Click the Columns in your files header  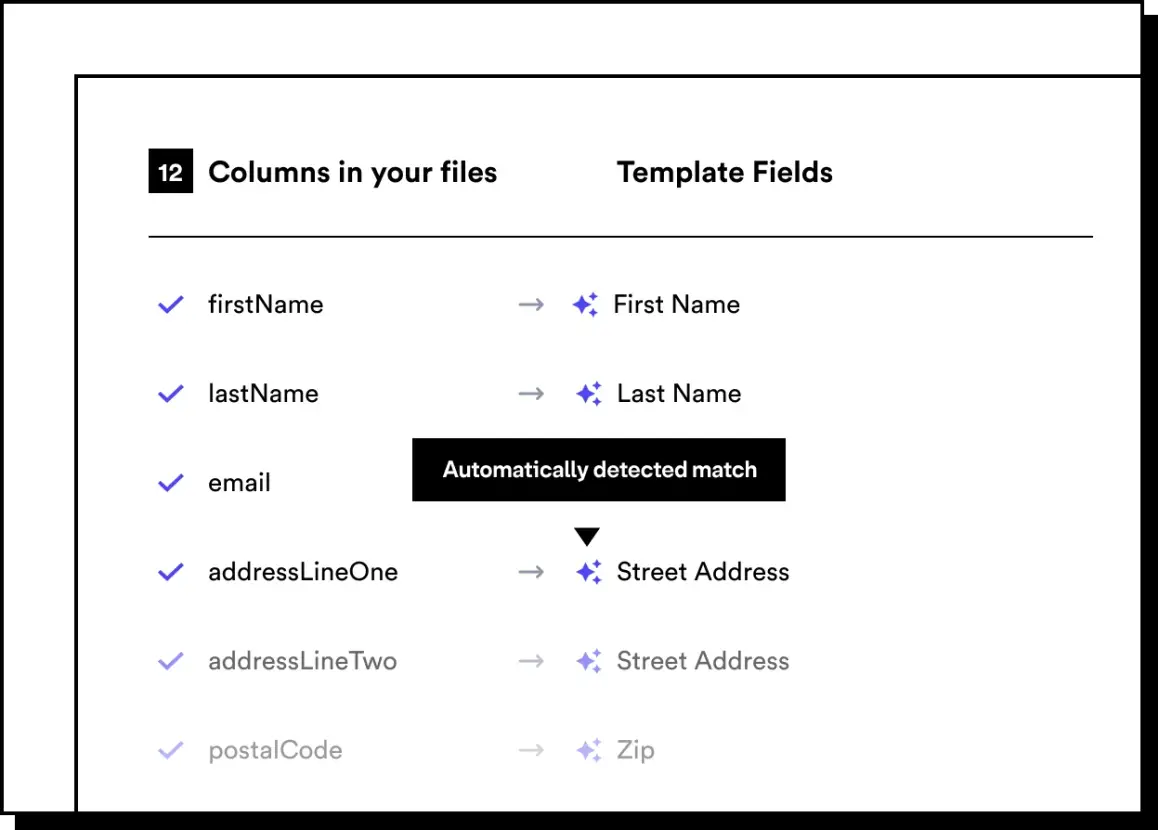click(352, 173)
